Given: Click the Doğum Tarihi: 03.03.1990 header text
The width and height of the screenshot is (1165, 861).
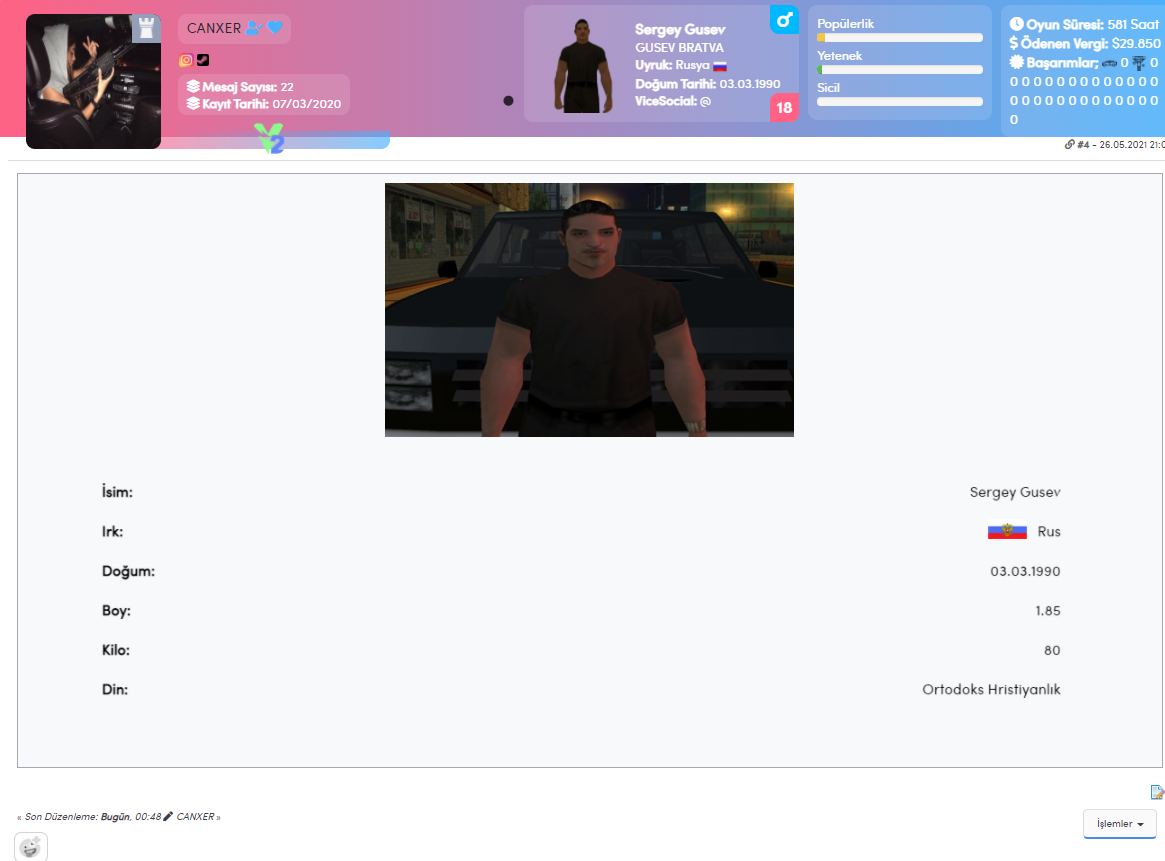Looking at the screenshot, I should [x=707, y=84].
